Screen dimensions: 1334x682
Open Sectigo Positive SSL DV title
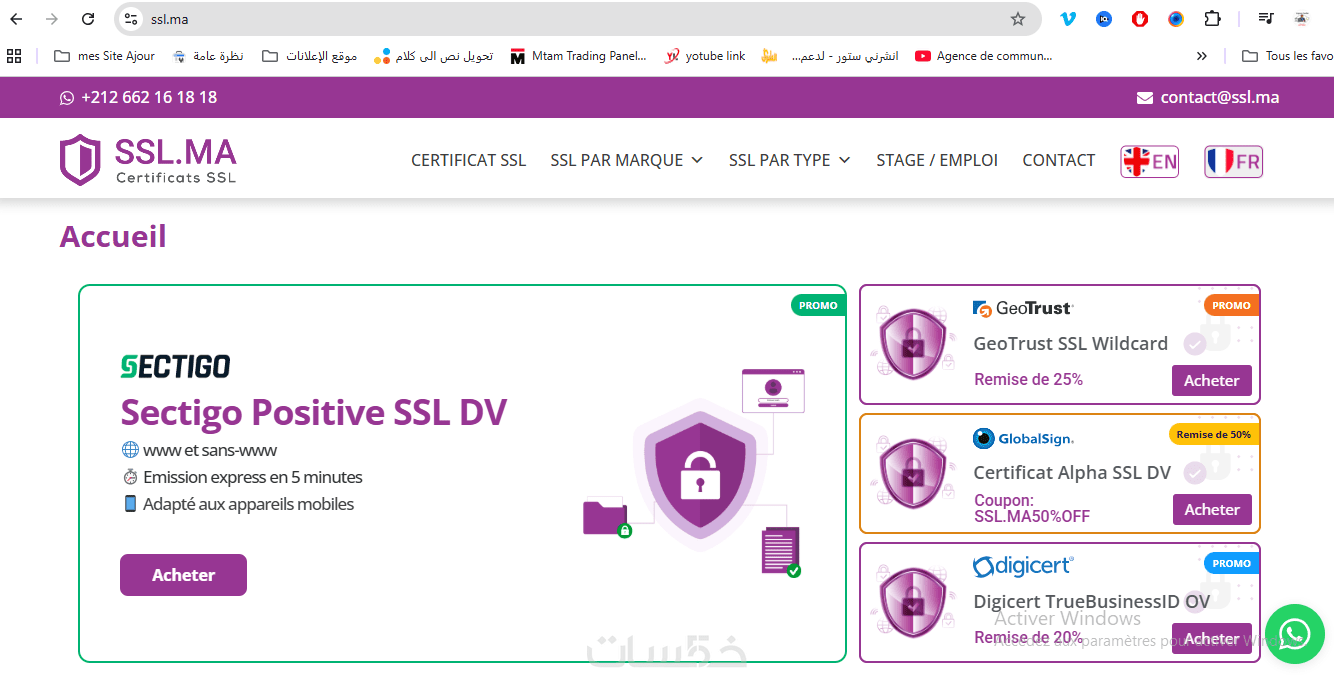tap(313, 412)
